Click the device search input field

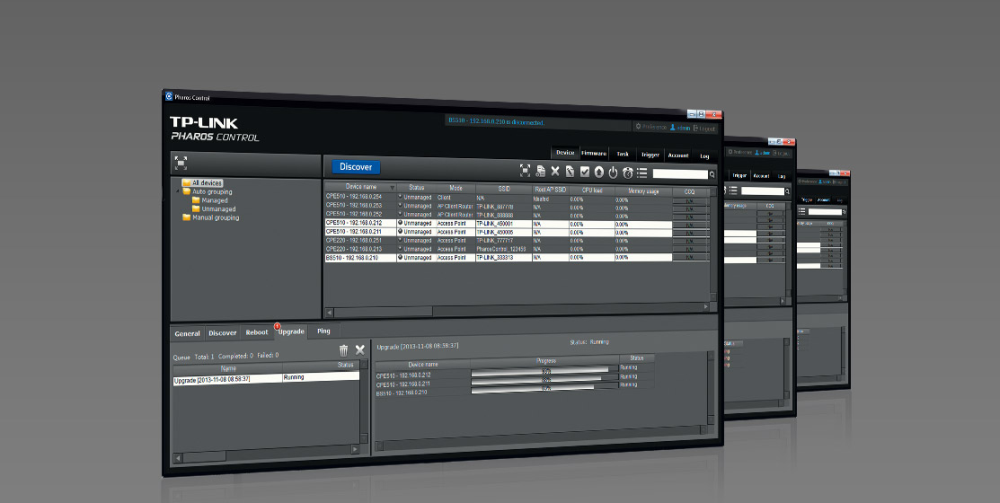[679, 174]
